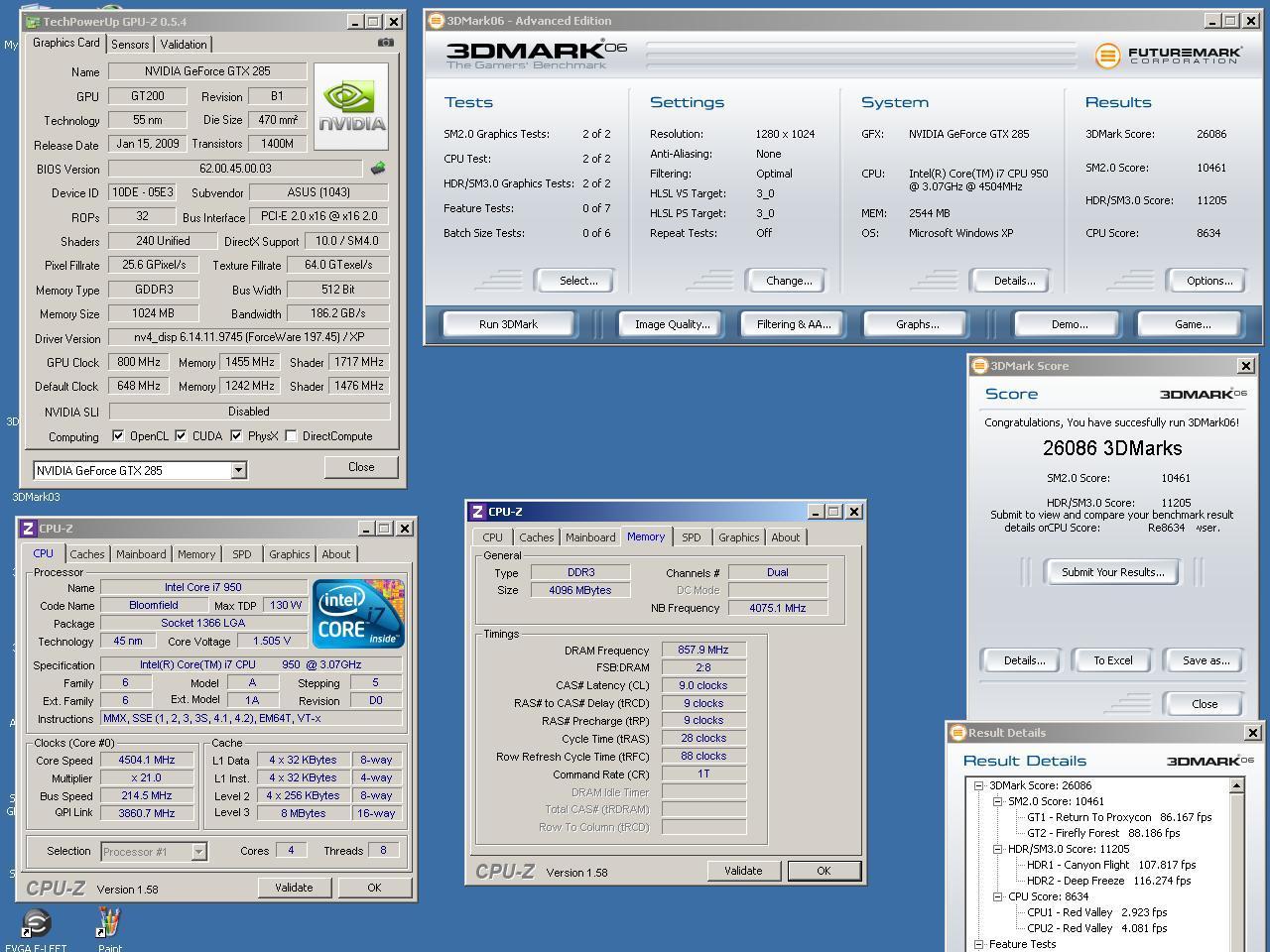Image resolution: width=1270 pixels, height=952 pixels.
Task: Toggle the OpenCL checkbox
Action: (118, 435)
